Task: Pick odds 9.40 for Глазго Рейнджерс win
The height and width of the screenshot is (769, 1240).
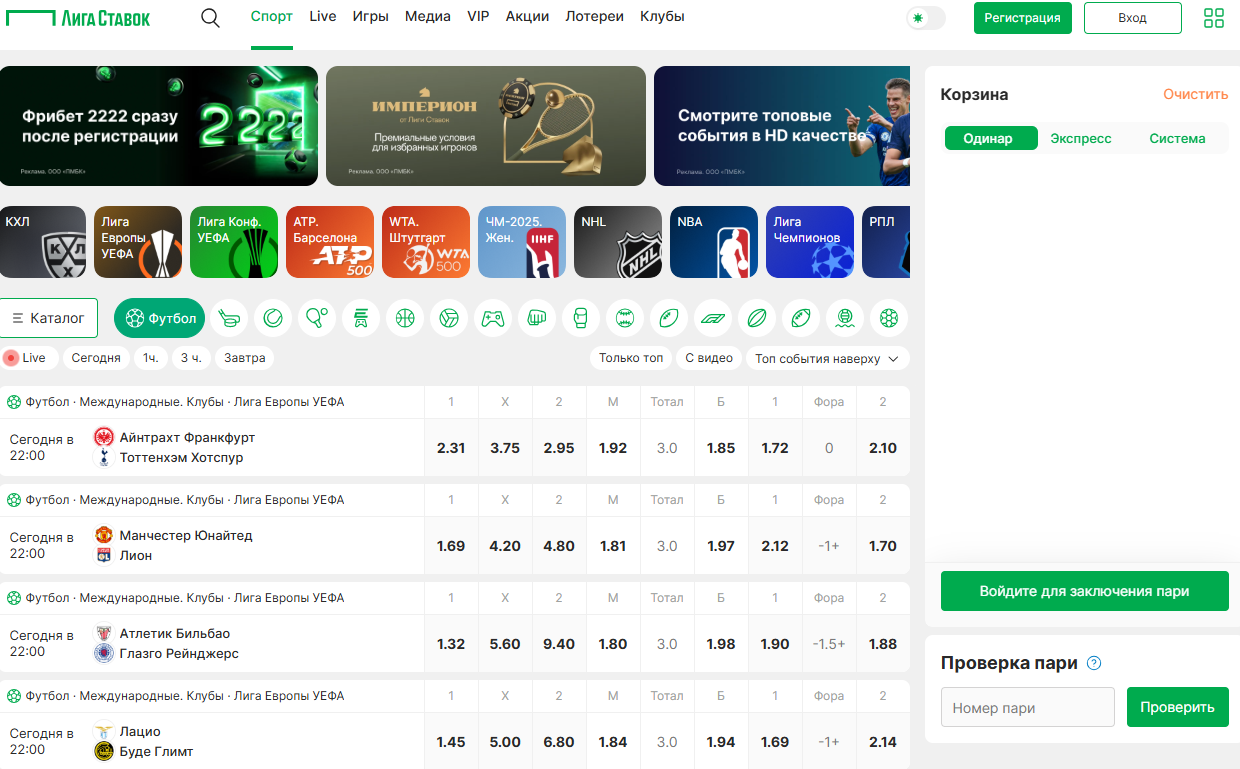Action: click(559, 644)
